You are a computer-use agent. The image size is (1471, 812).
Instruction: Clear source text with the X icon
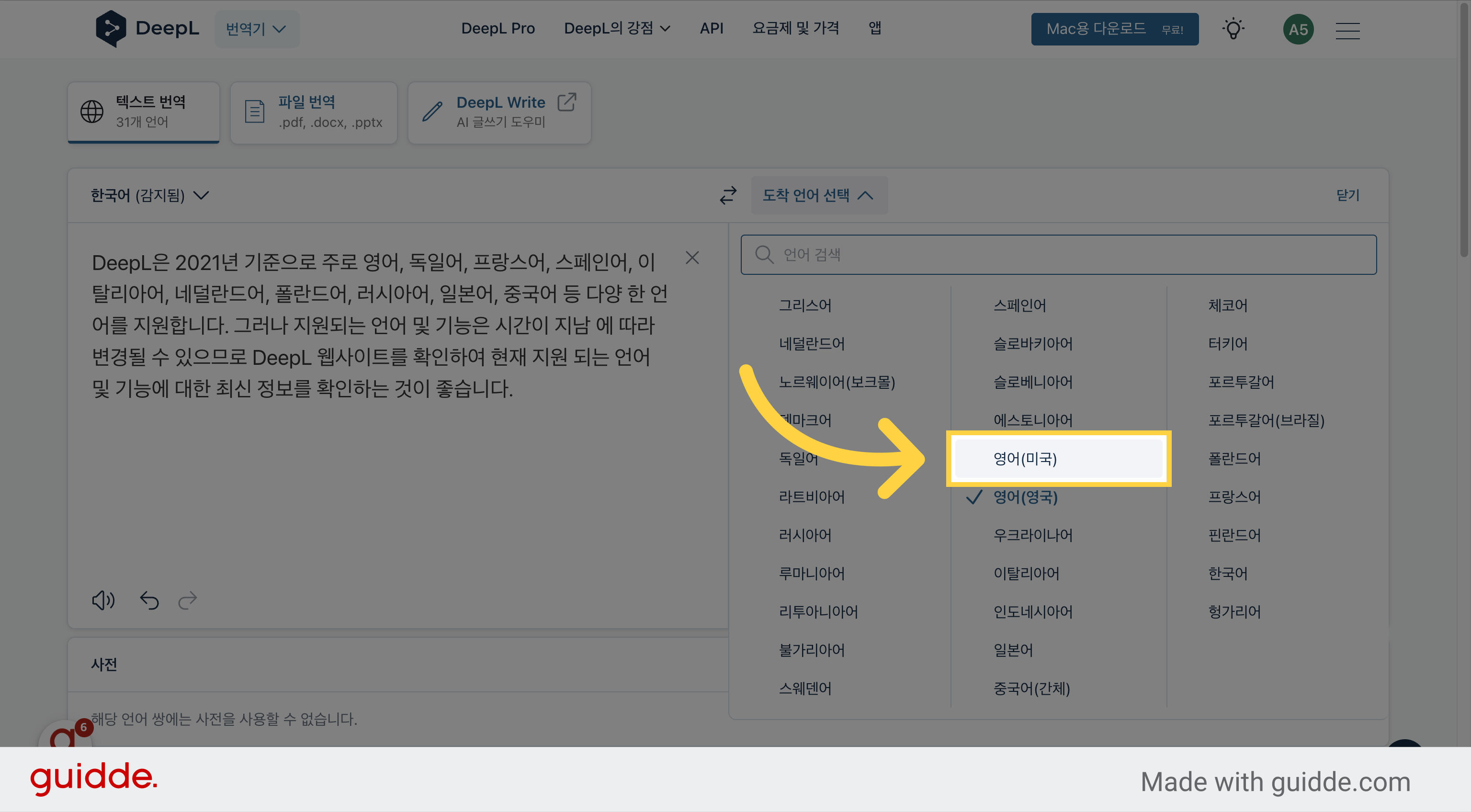(692, 258)
